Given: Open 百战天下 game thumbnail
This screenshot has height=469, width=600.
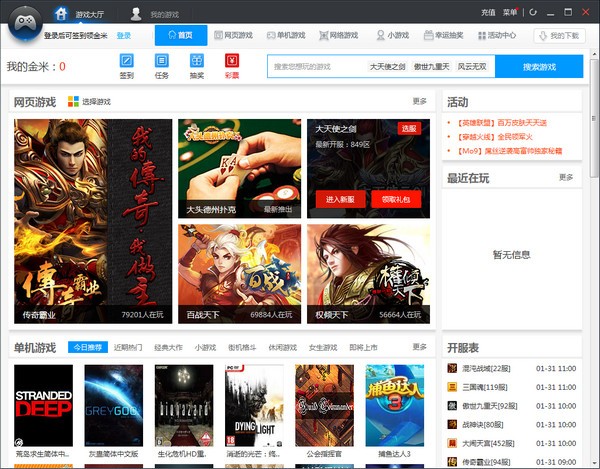Looking at the screenshot, I should (x=240, y=274).
